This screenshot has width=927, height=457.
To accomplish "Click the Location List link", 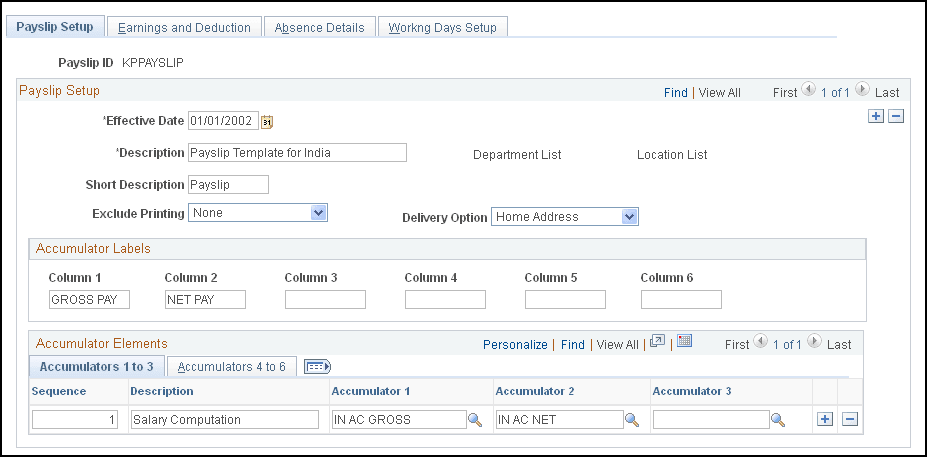I will coord(672,155).
